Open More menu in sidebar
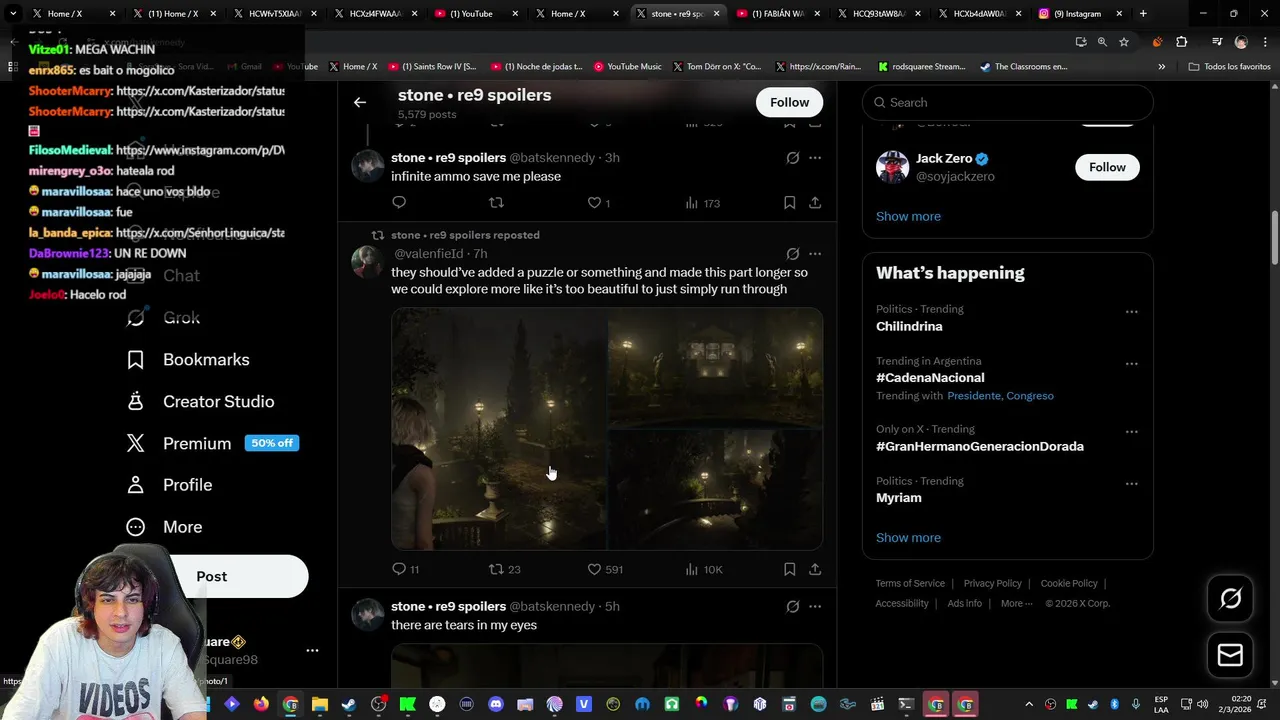Screen dimensions: 1280x720 point(164,527)
